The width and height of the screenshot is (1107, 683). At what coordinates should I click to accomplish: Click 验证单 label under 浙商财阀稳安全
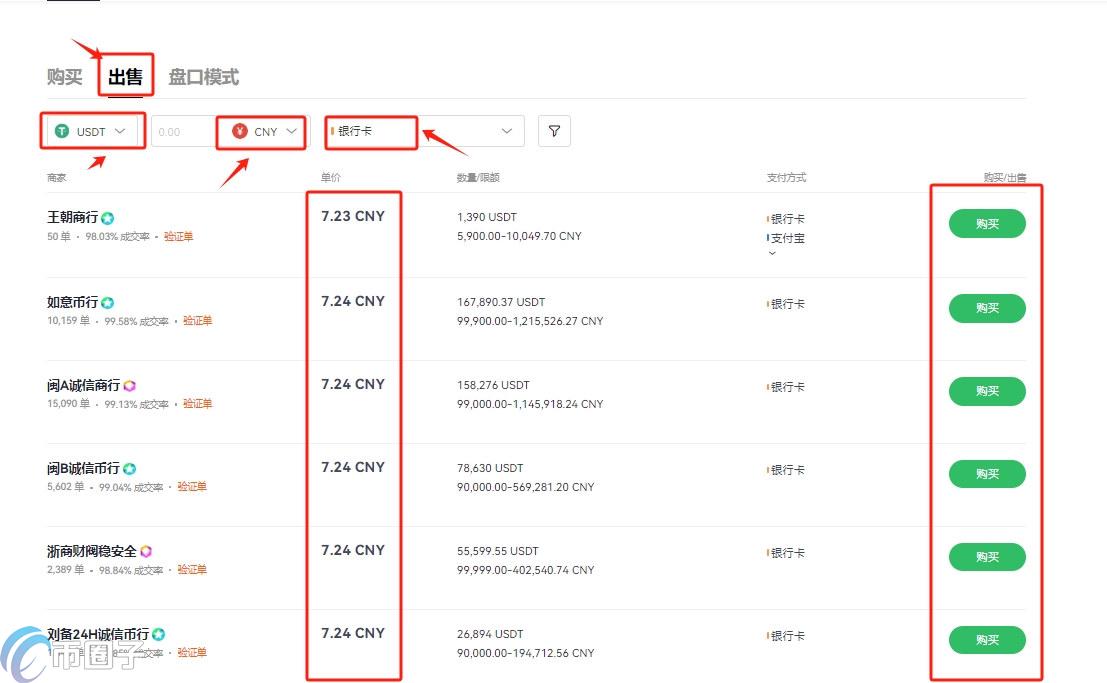coord(192,570)
